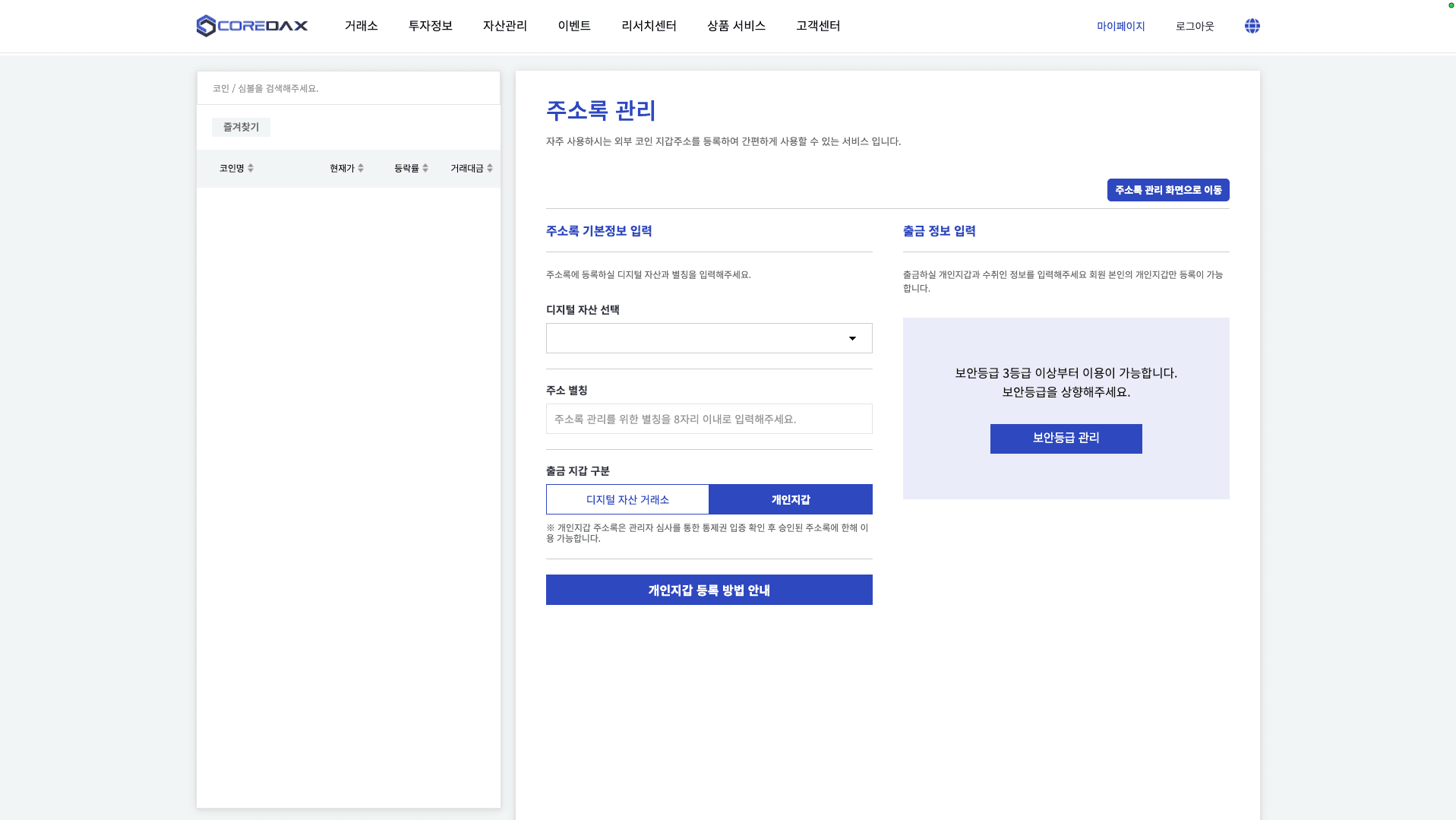Select 디지털 자산 거래소 wallet type

tap(627, 499)
